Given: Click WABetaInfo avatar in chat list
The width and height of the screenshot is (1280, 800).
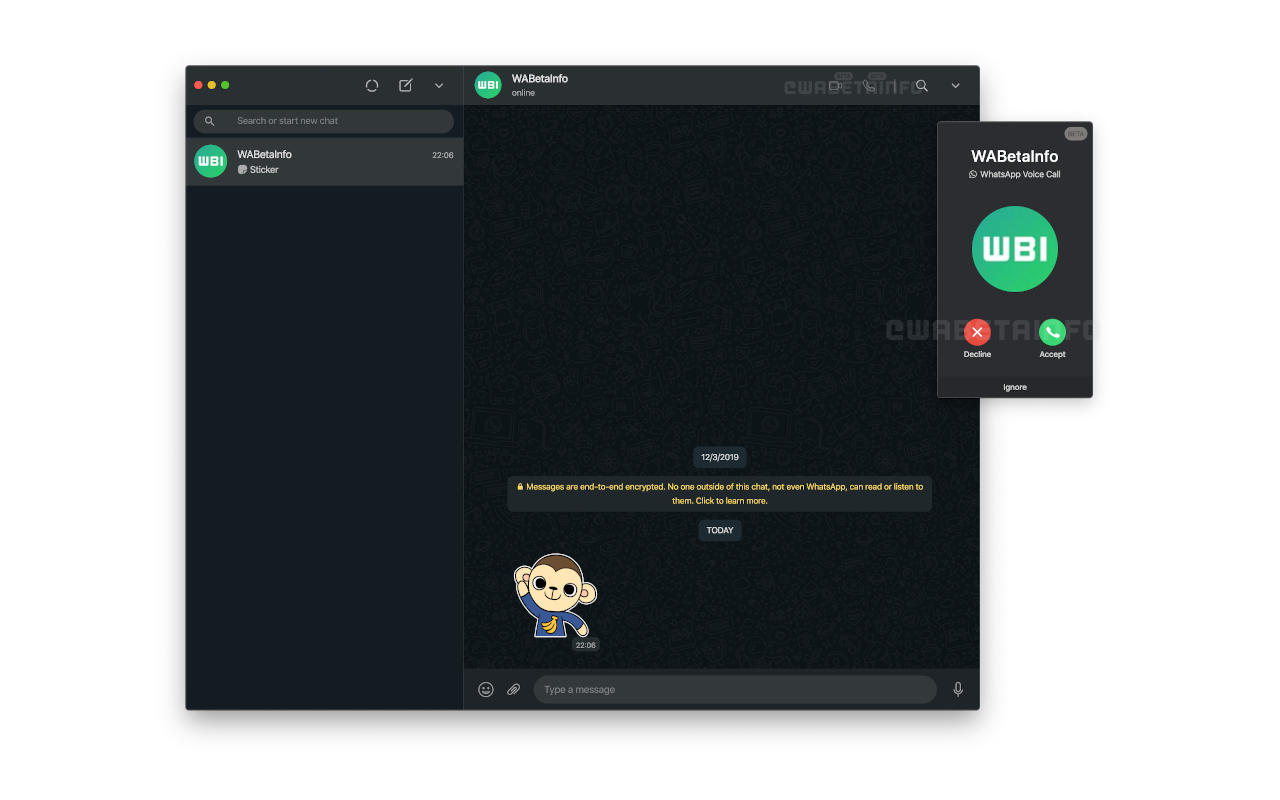Looking at the screenshot, I should point(210,161).
